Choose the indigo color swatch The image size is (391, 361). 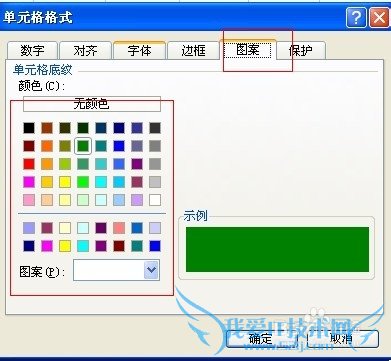click(x=137, y=128)
